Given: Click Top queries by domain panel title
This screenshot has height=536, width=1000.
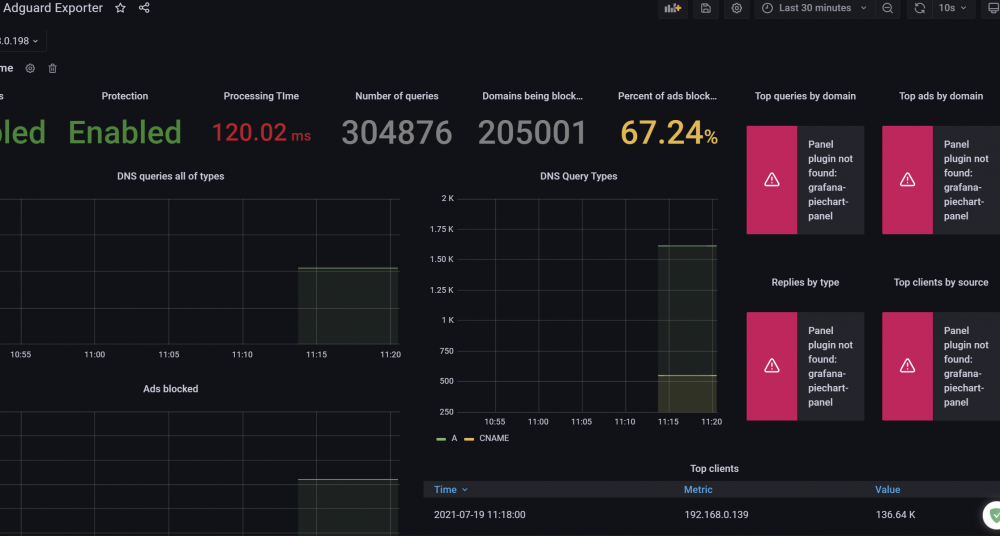Looking at the screenshot, I should [x=805, y=96].
